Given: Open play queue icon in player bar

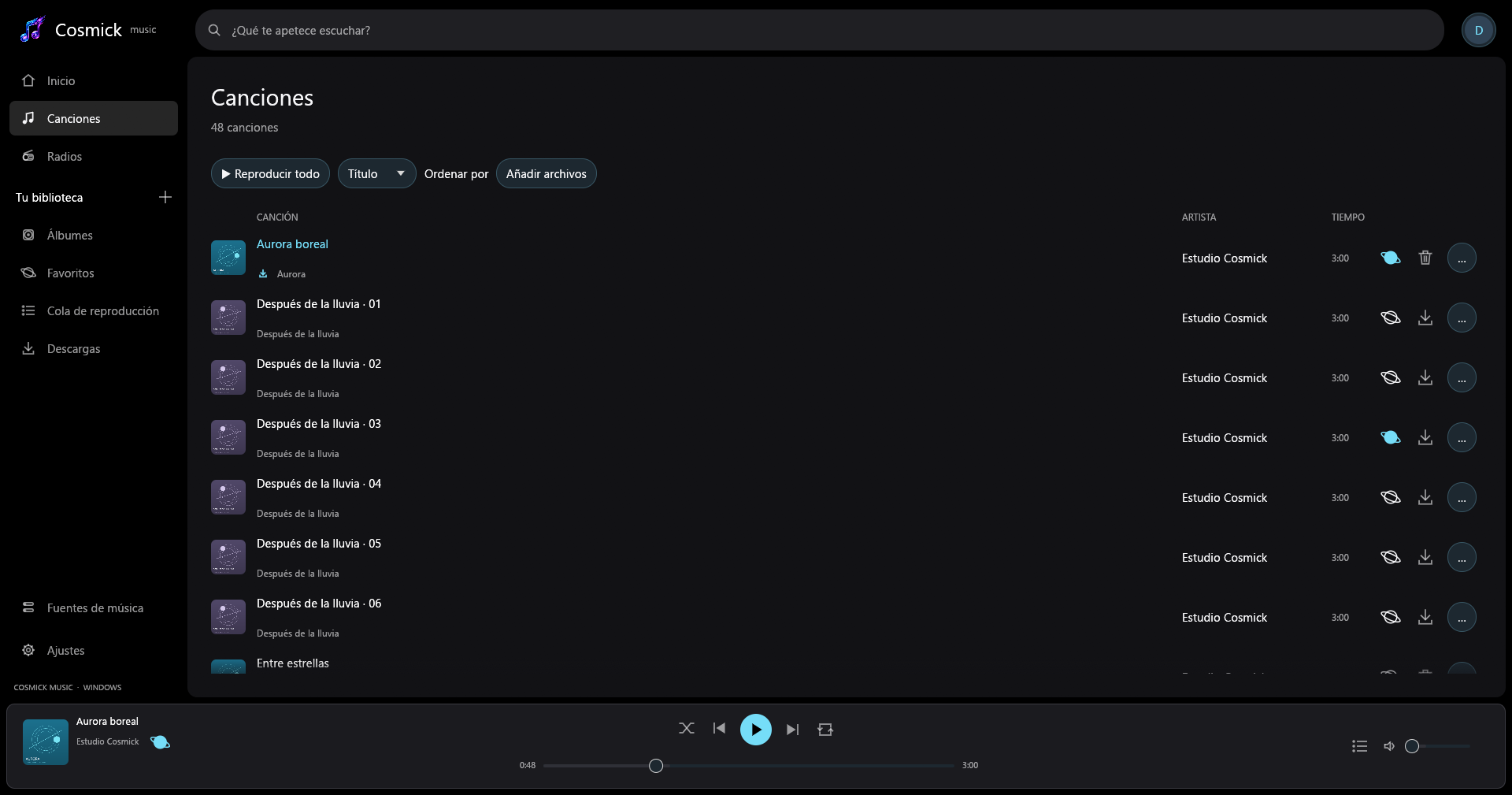Looking at the screenshot, I should click(1359, 746).
